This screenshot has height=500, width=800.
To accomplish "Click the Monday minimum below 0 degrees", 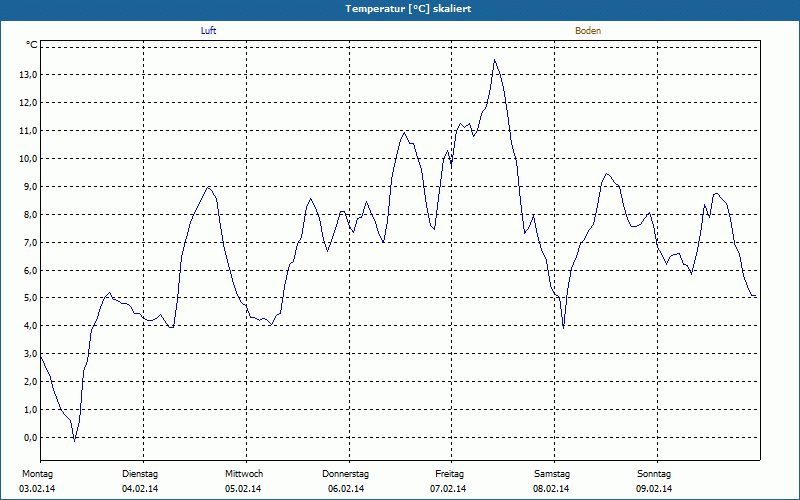I will point(74,440).
